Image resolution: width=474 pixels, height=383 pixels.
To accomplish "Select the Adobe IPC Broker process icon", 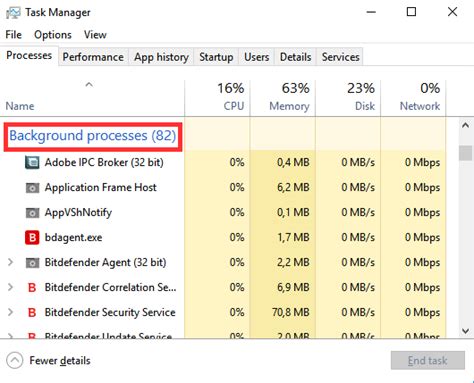I will [x=32, y=162].
